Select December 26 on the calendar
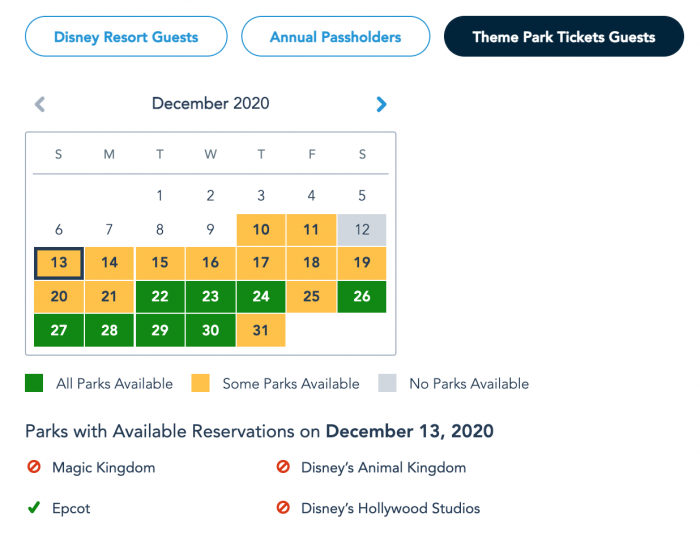Viewport: 700px width, 537px height. tap(361, 296)
